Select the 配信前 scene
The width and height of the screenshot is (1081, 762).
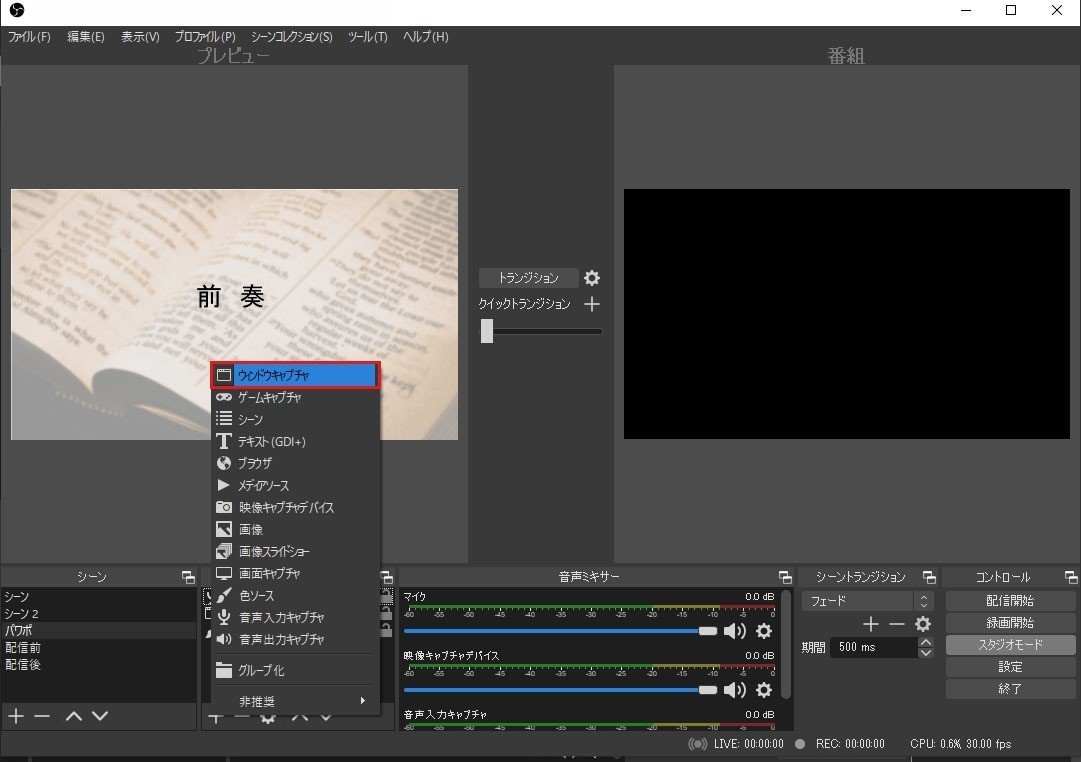[99, 648]
